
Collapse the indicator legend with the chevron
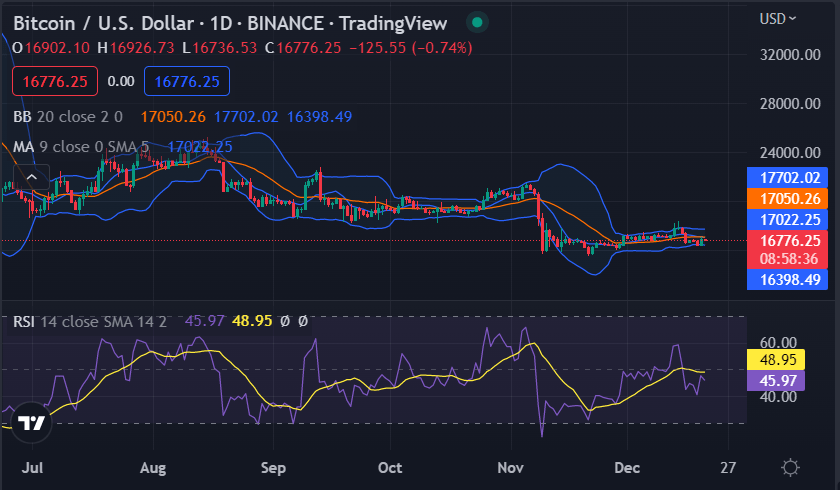[x=32, y=177]
